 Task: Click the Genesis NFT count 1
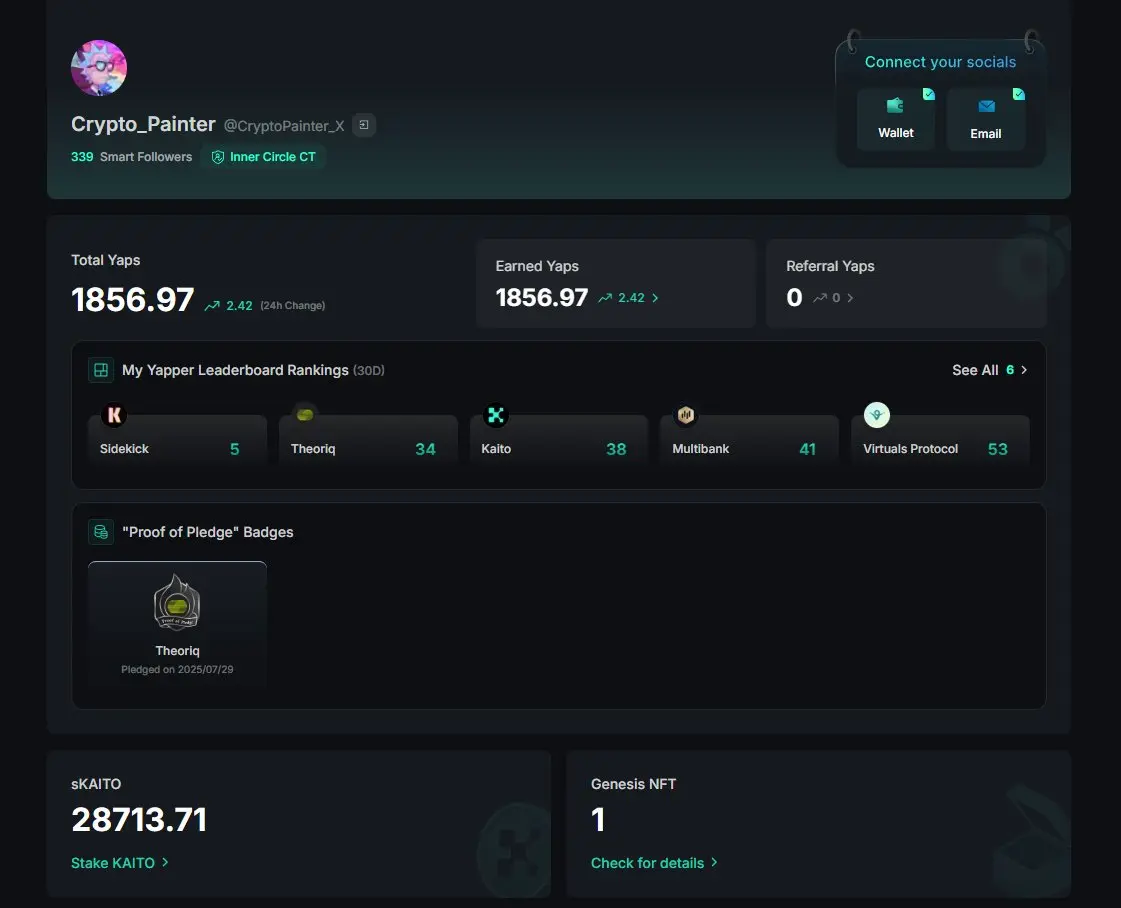tap(598, 820)
